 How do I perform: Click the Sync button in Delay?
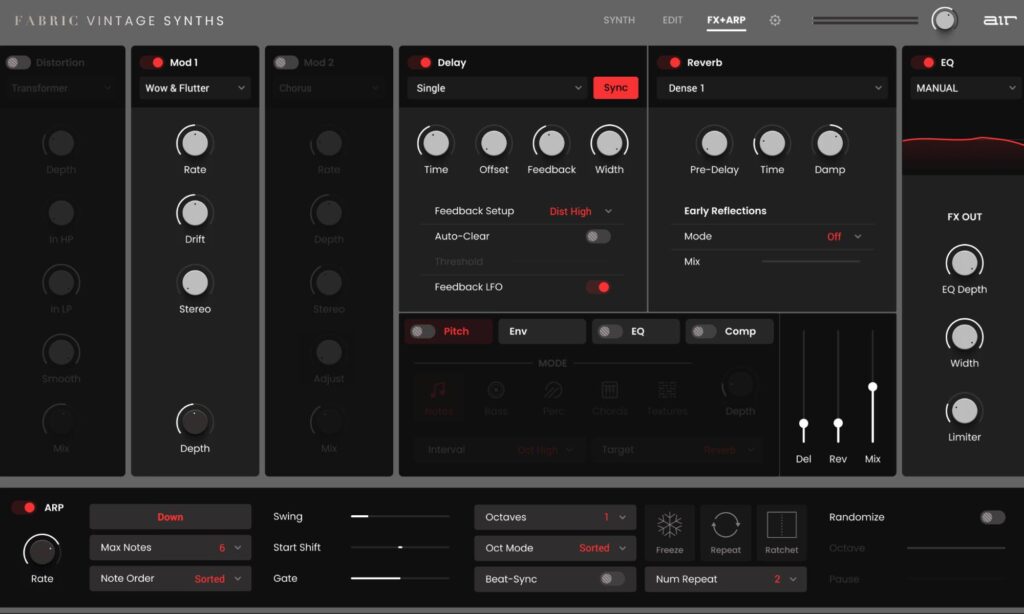615,88
